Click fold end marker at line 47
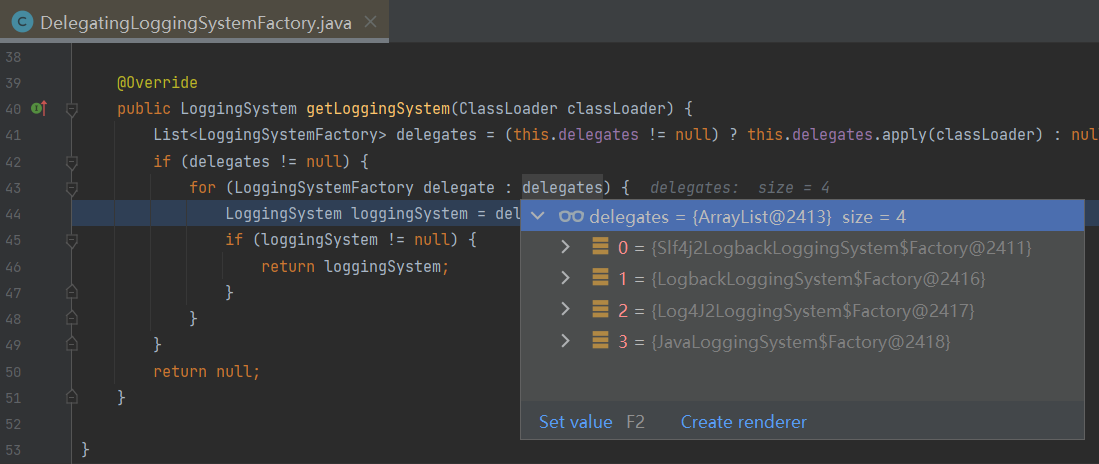Screen dimensions: 1099x464 pyautogui.click(x=71, y=292)
